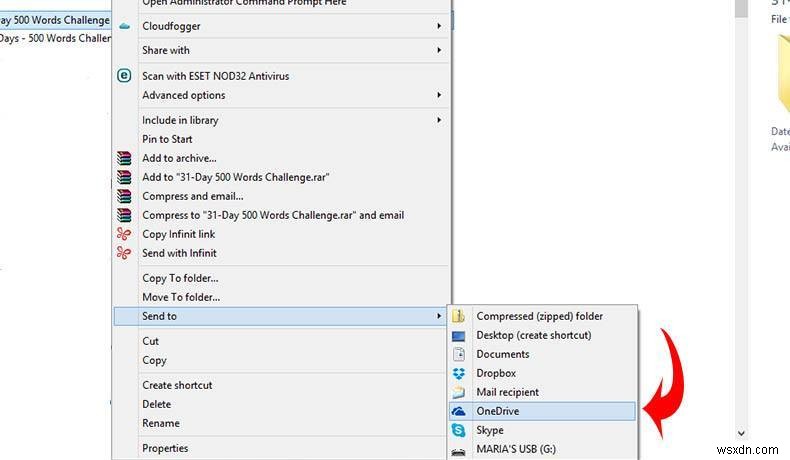Choose Add to archive...
Viewport: 790px width, 460px height.
[281, 158]
